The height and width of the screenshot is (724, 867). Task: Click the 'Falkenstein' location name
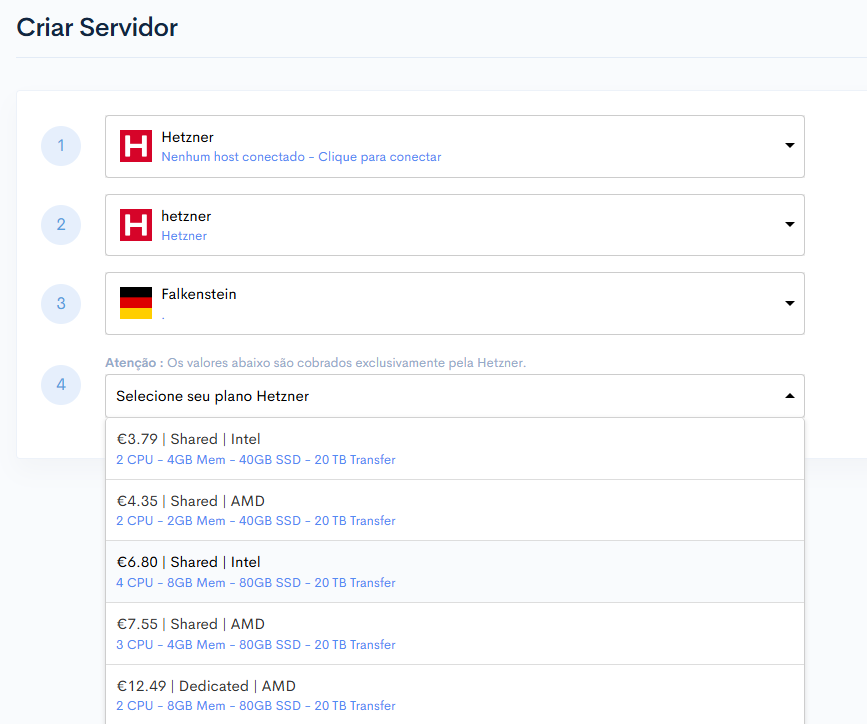pyautogui.click(x=199, y=294)
